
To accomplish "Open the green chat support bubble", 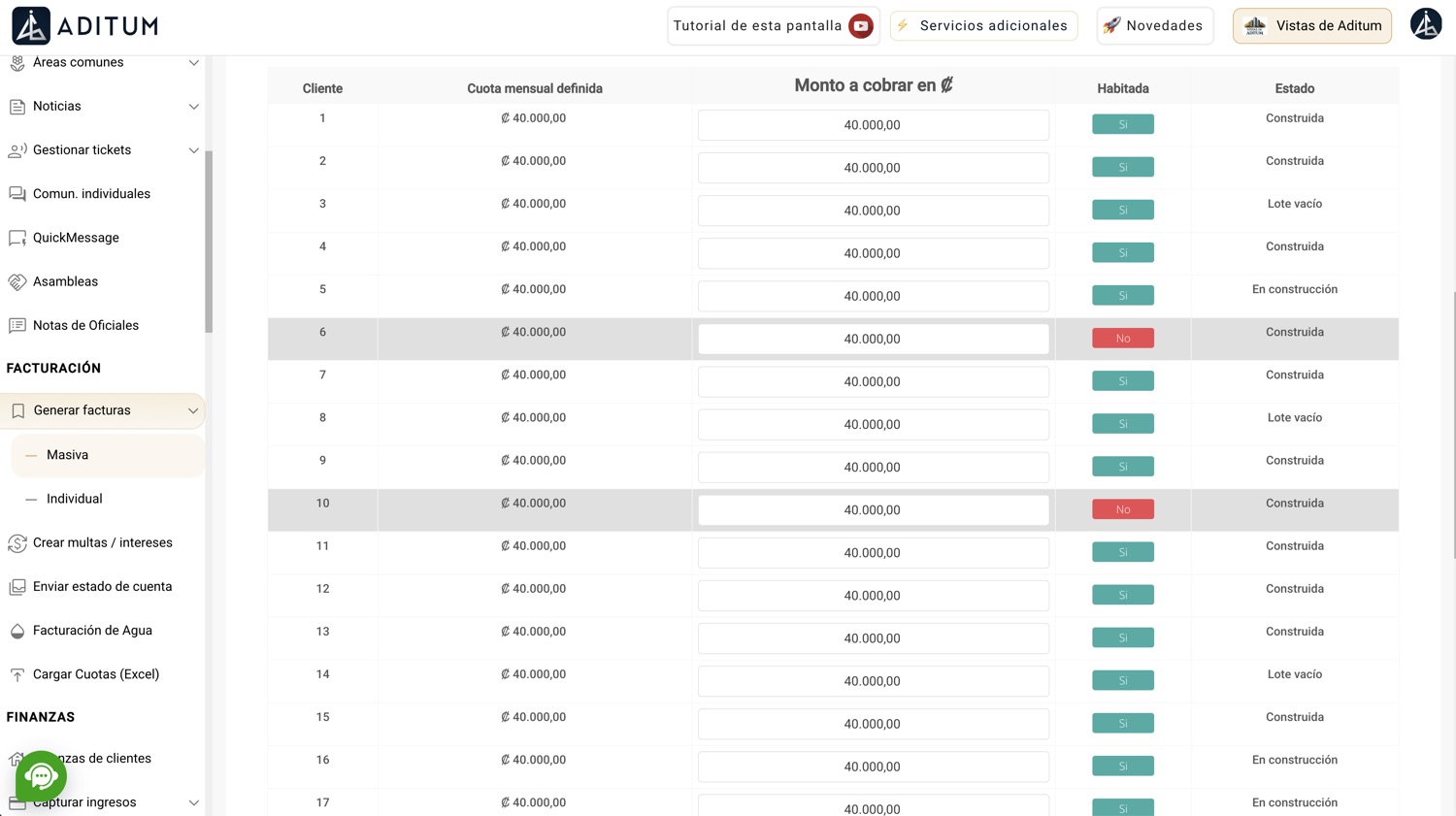I will point(41,775).
